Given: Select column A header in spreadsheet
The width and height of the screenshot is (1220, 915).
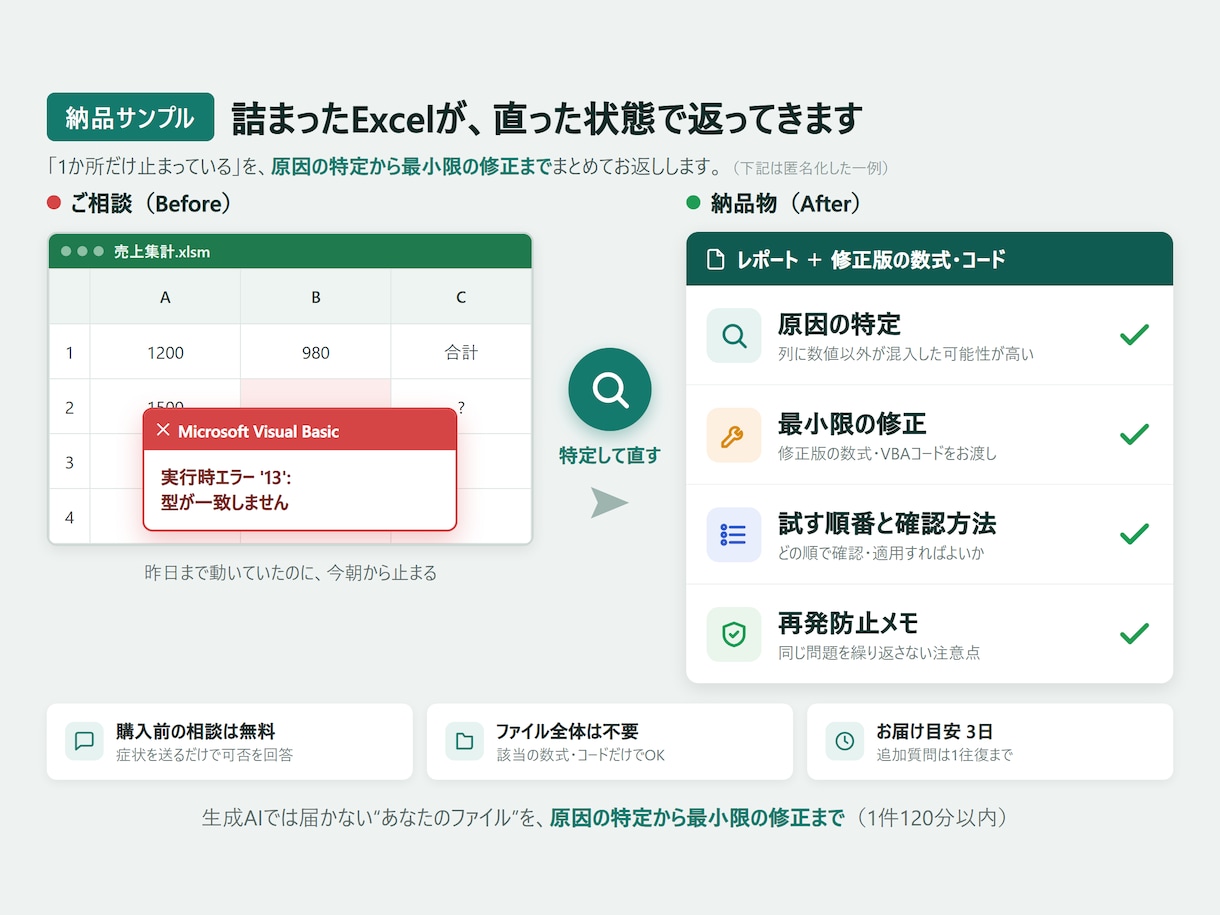Looking at the screenshot, I should click(165, 297).
